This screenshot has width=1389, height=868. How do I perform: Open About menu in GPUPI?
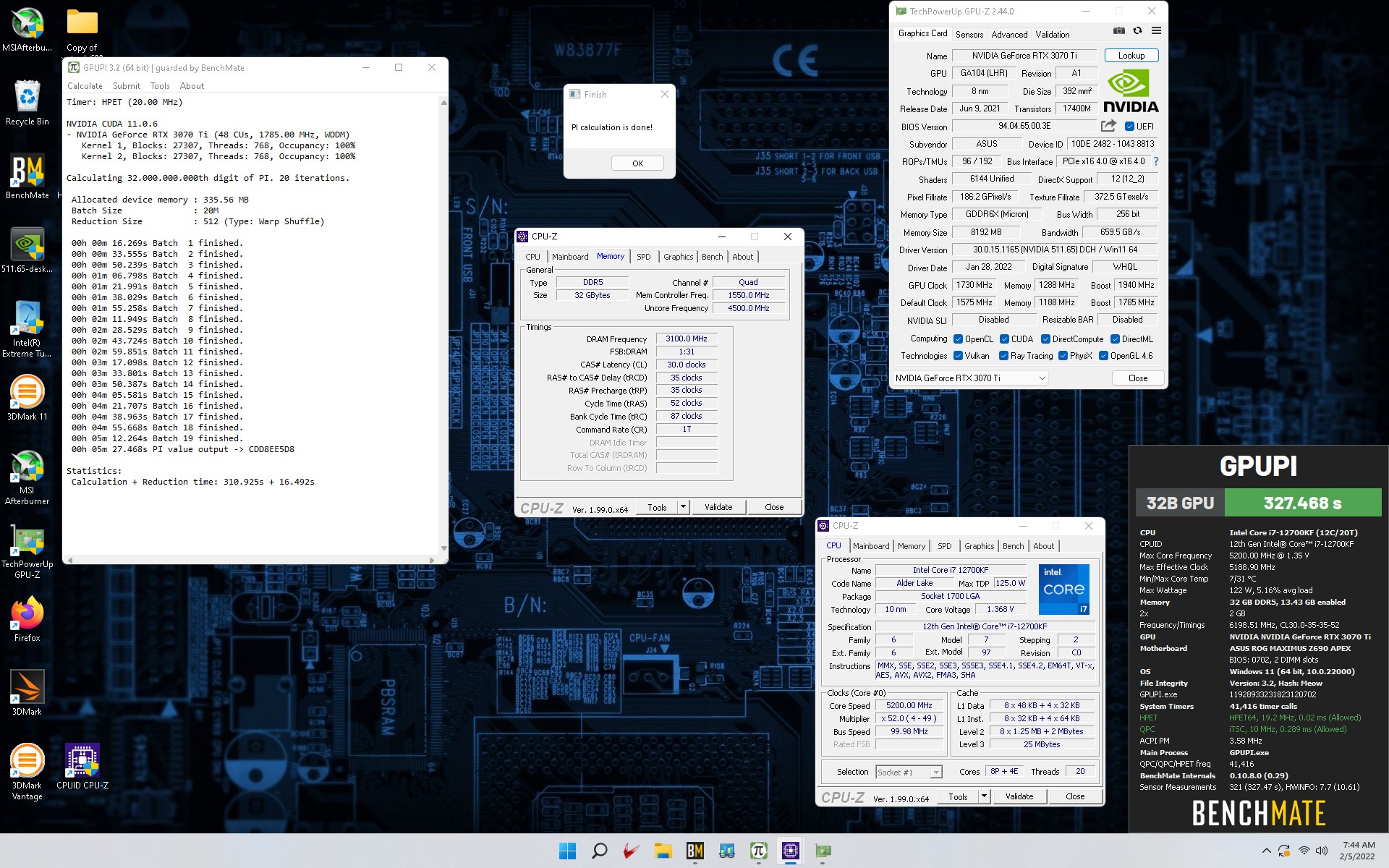point(192,86)
